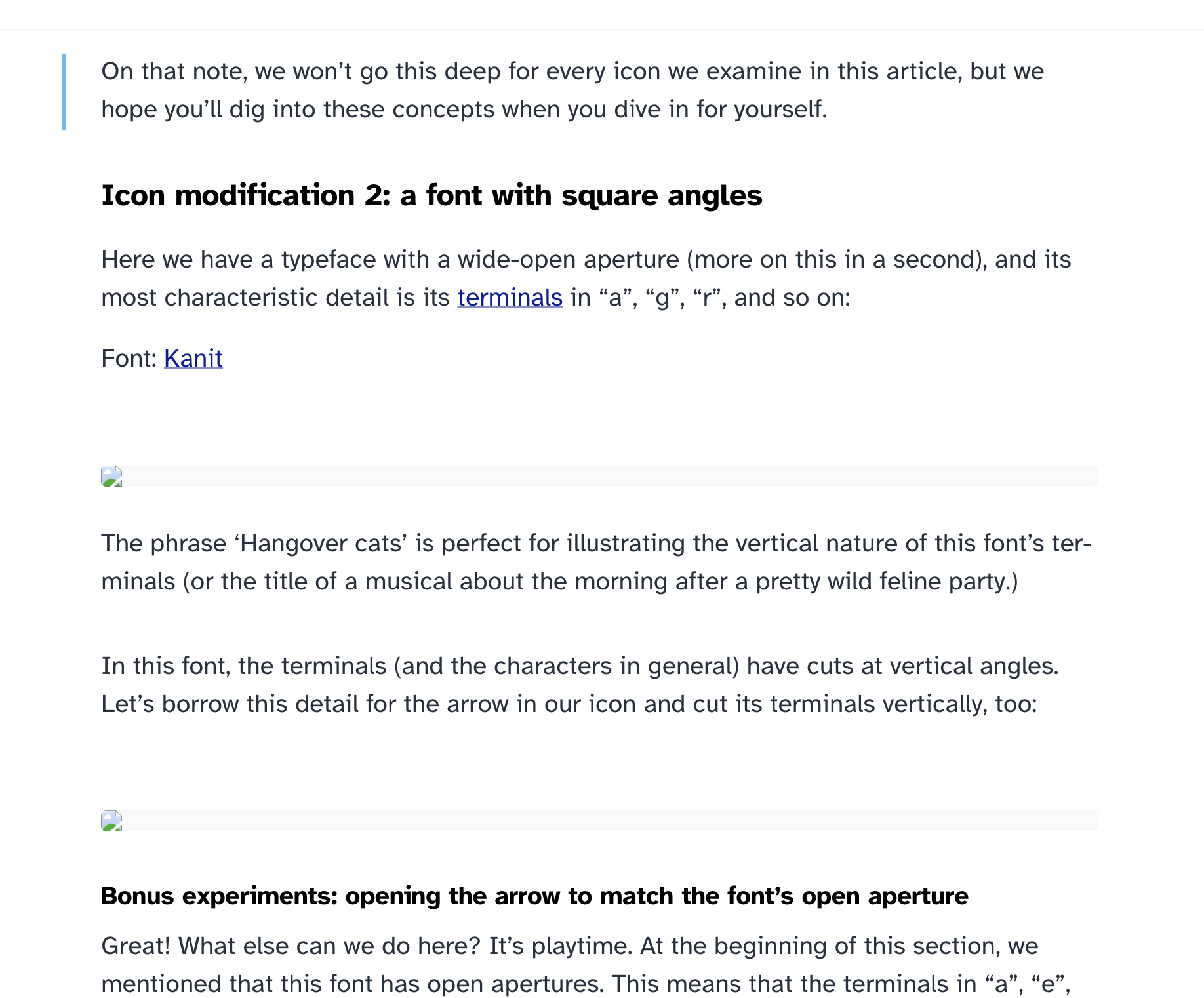
Task: Click broken image icon below Kanit line
Action: tap(111, 476)
